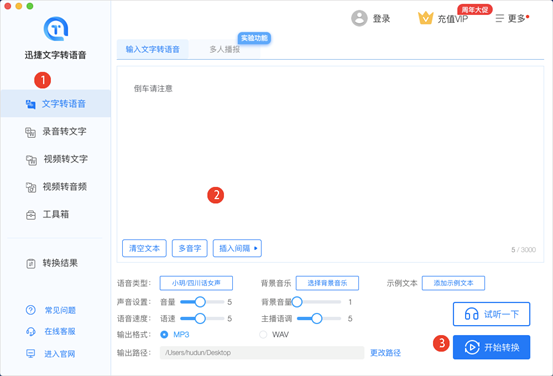Image resolution: width=553 pixels, height=376 pixels.
Task: Expand the 插入间隔 dropdown
Action: (x=237, y=248)
